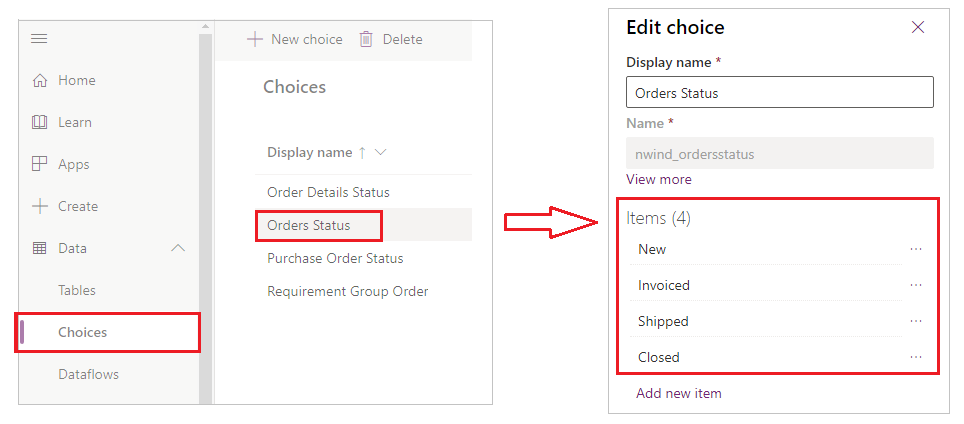Click the Learn book icon
The height and width of the screenshot is (424, 964).
[40, 123]
